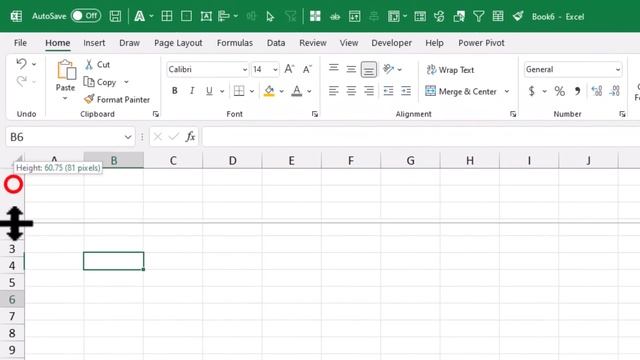
Task: Toggle Underline formatting
Action: [x=209, y=91]
